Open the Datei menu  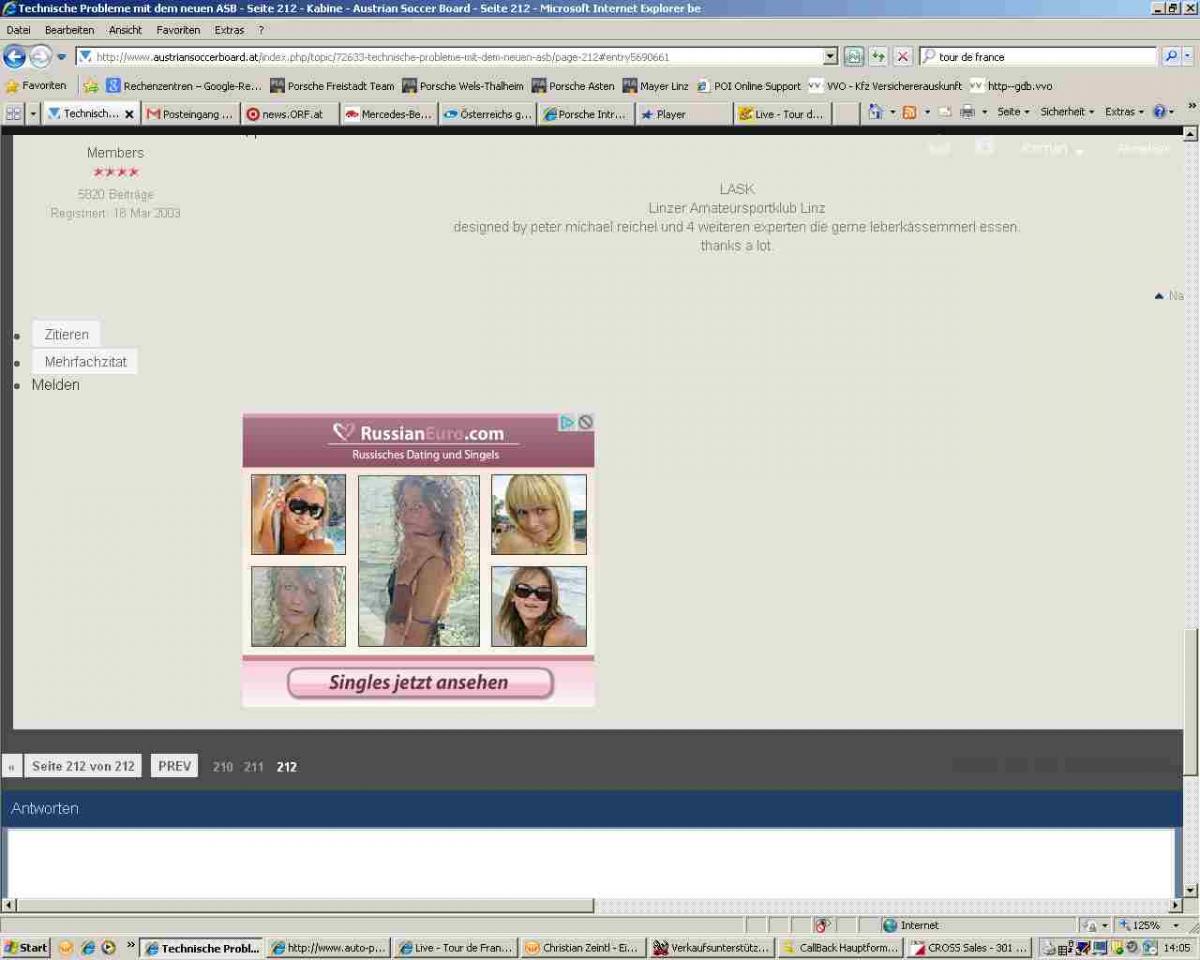[18, 30]
